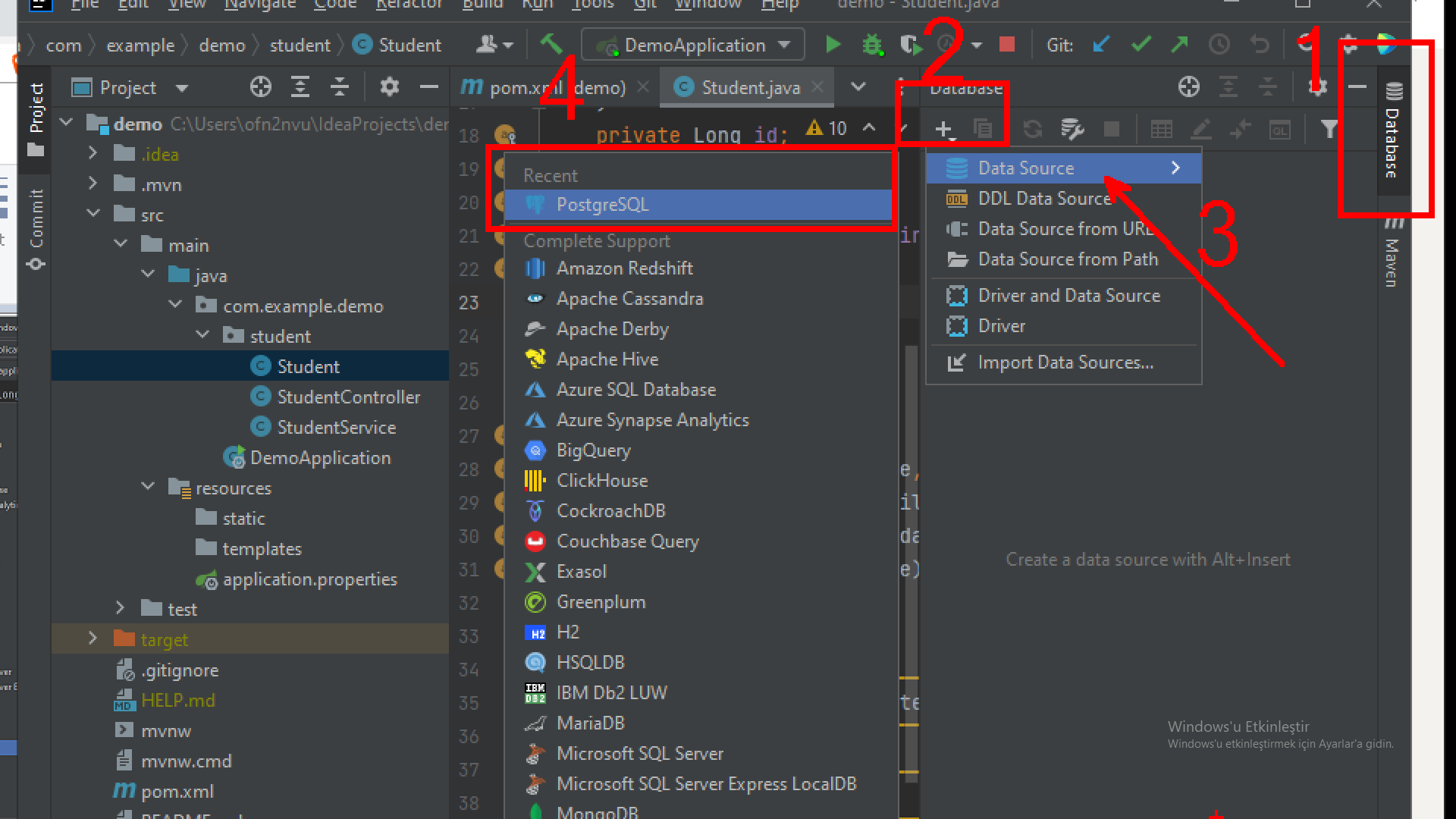Screen dimensions: 1456x819
Task: Select PostgreSQL from Recent list
Action: pyautogui.click(x=602, y=205)
